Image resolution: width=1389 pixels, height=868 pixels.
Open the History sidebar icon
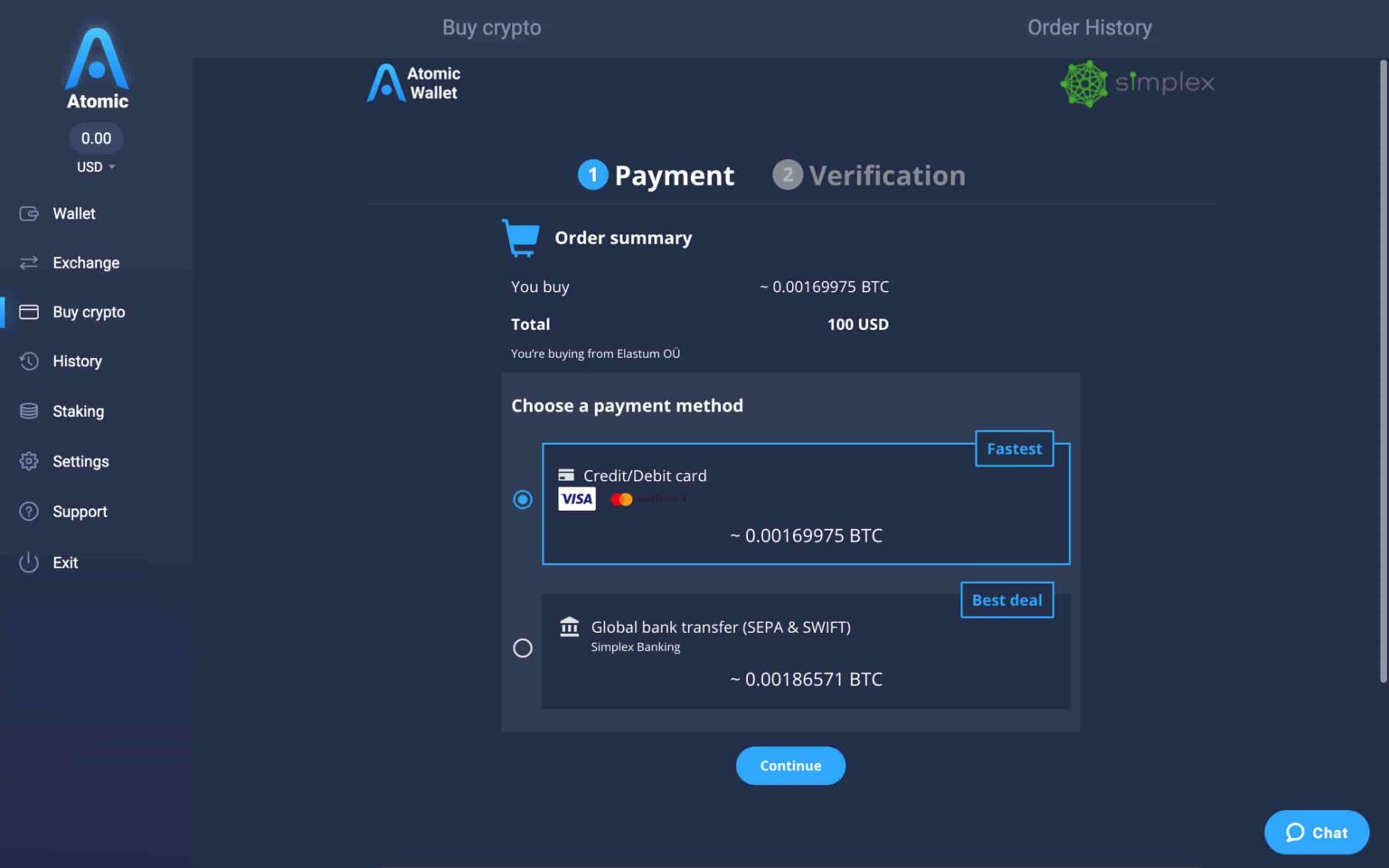point(28,361)
